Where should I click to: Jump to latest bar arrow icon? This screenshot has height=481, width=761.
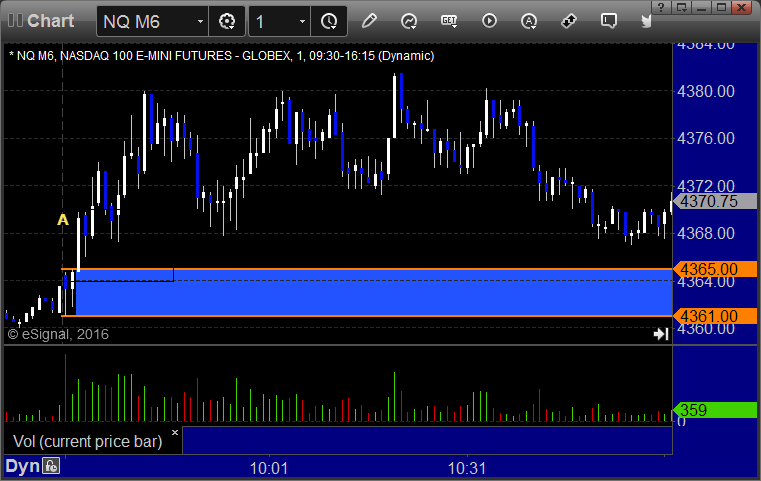(x=661, y=334)
